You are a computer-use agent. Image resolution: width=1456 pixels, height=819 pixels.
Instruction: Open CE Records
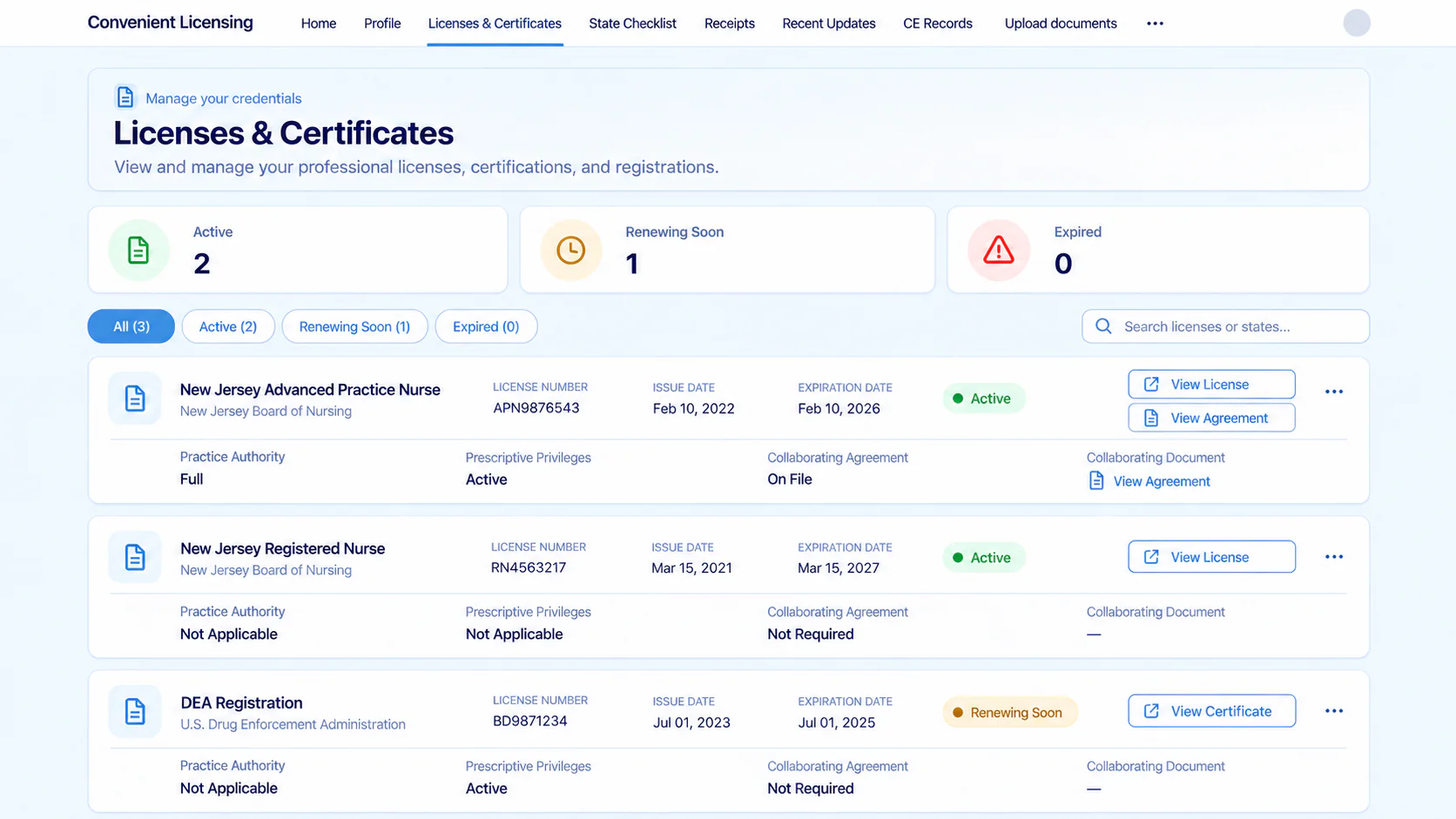[x=938, y=23]
